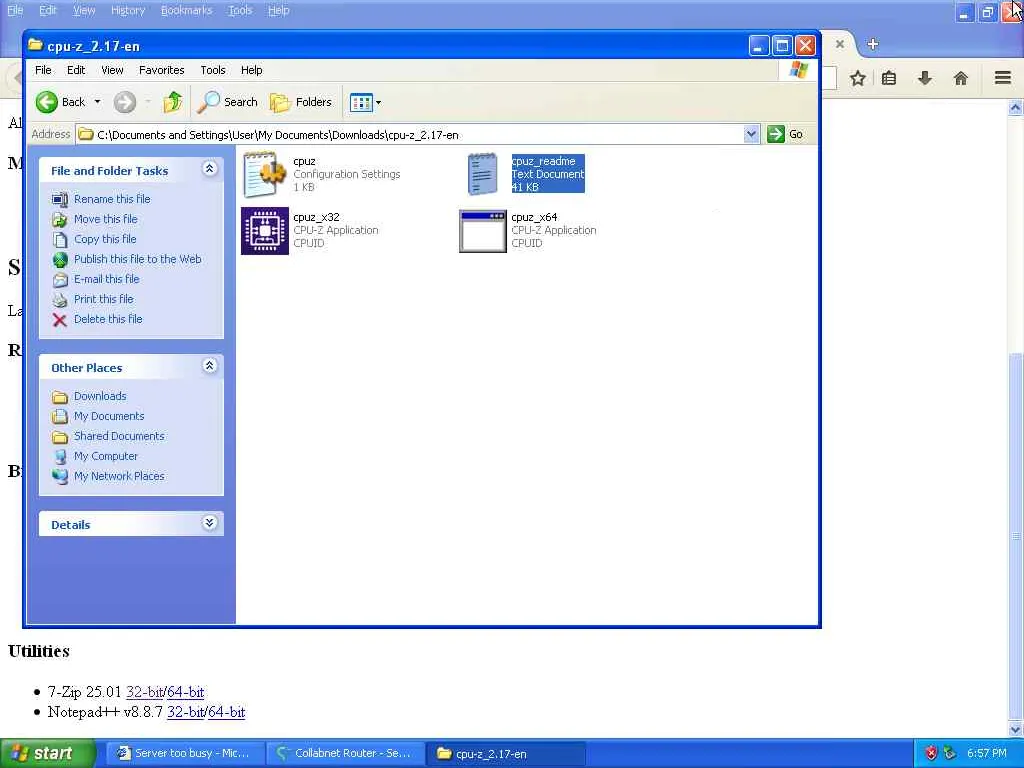Open Shared Documents in Other Places
This screenshot has width=1024, height=768.
[119, 436]
